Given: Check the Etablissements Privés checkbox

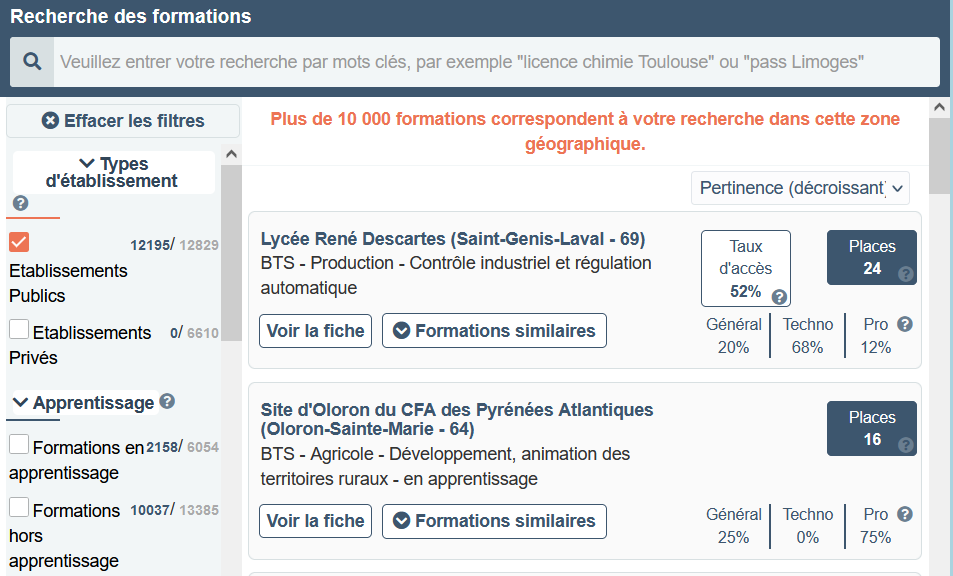Looking at the screenshot, I should click(x=19, y=329).
